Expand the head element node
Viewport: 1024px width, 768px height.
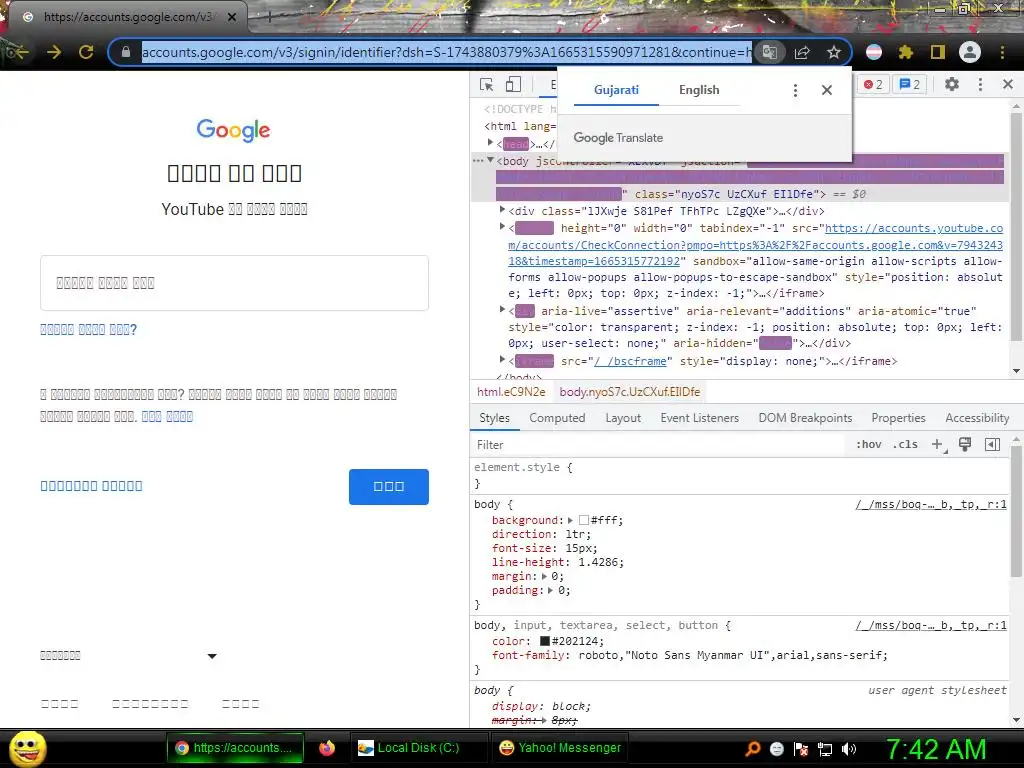pyautogui.click(x=490, y=143)
